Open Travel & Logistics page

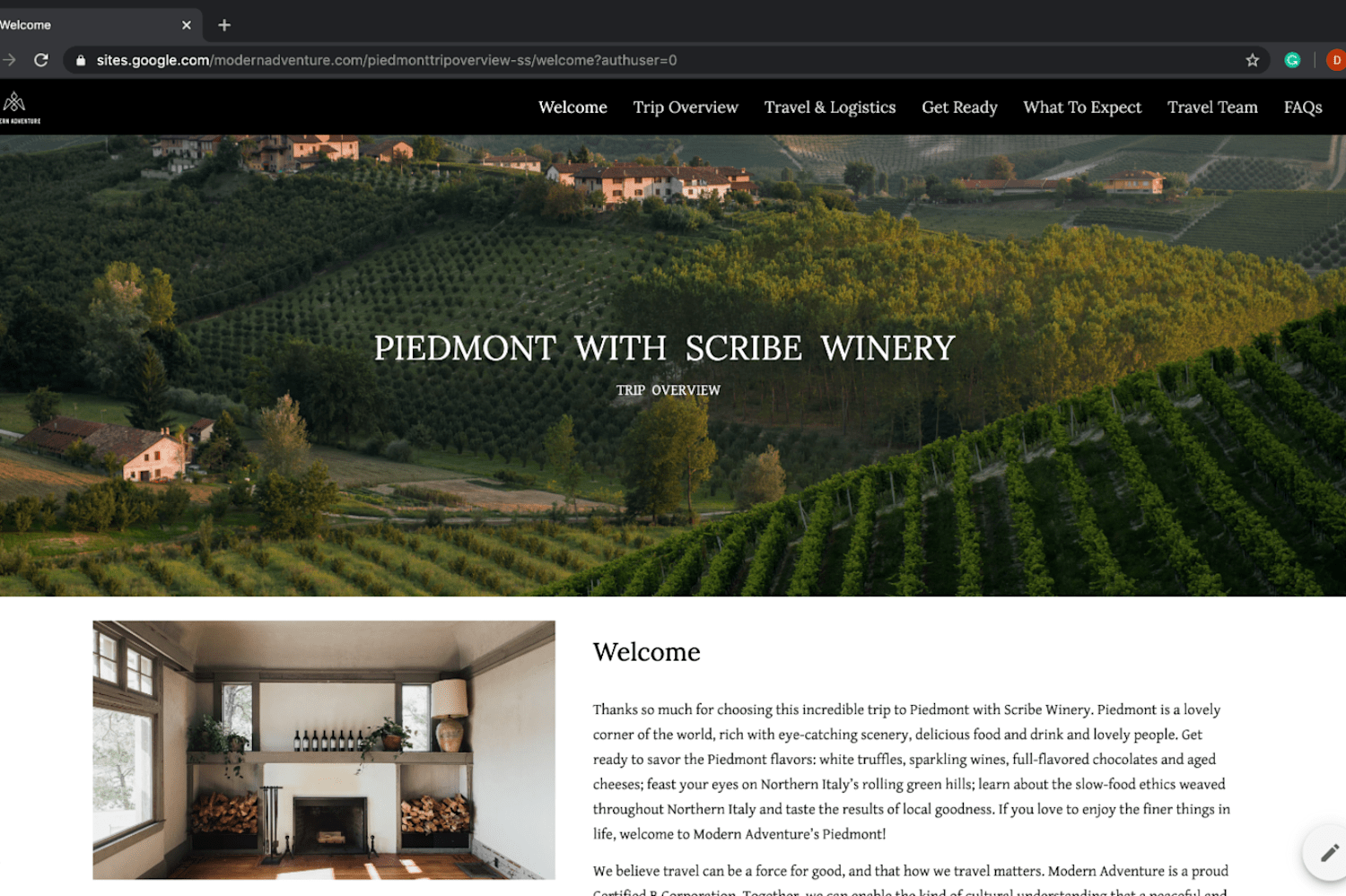pyautogui.click(x=830, y=108)
